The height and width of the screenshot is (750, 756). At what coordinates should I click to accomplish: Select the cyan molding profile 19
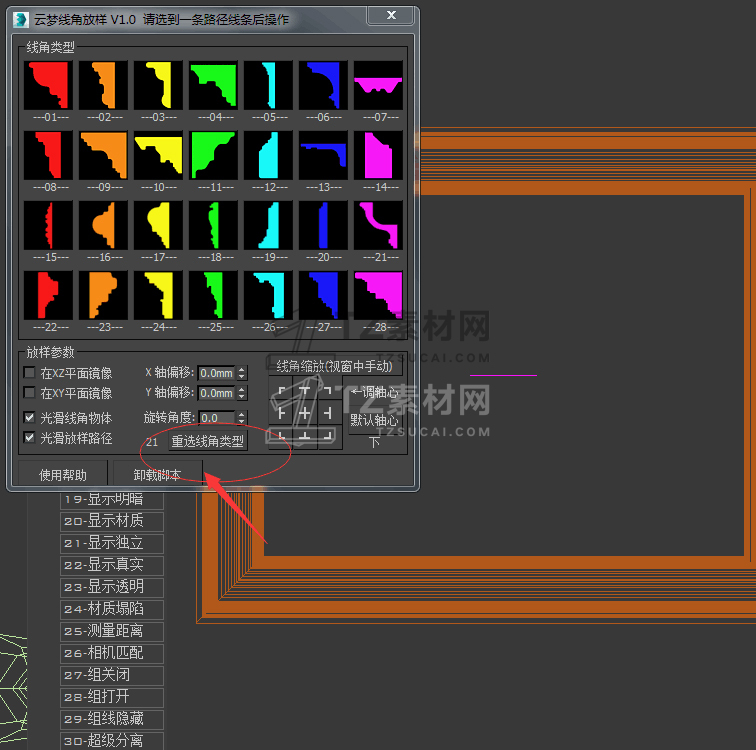click(268, 225)
